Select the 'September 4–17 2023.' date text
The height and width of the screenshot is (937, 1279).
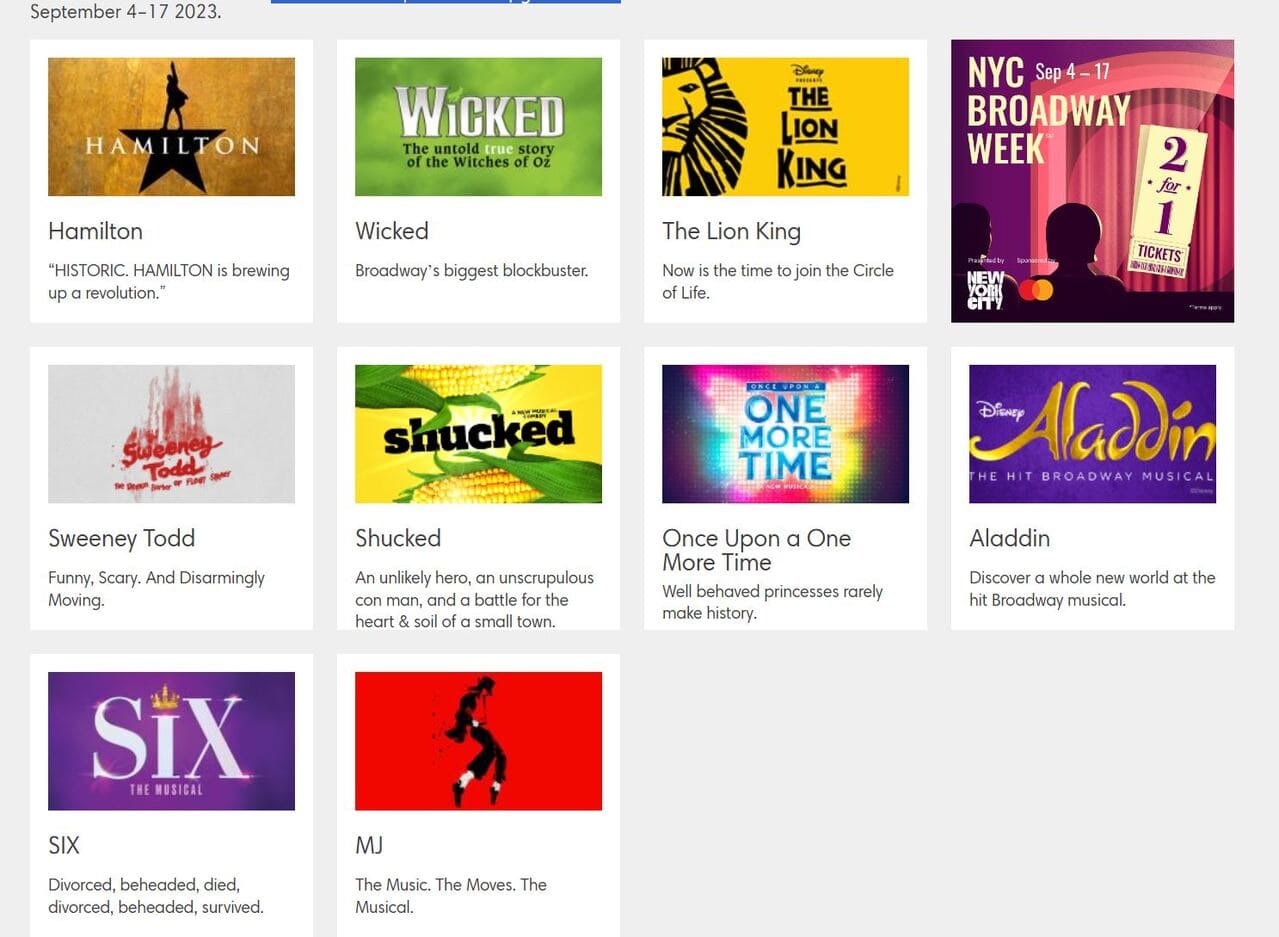(x=126, y=12)
